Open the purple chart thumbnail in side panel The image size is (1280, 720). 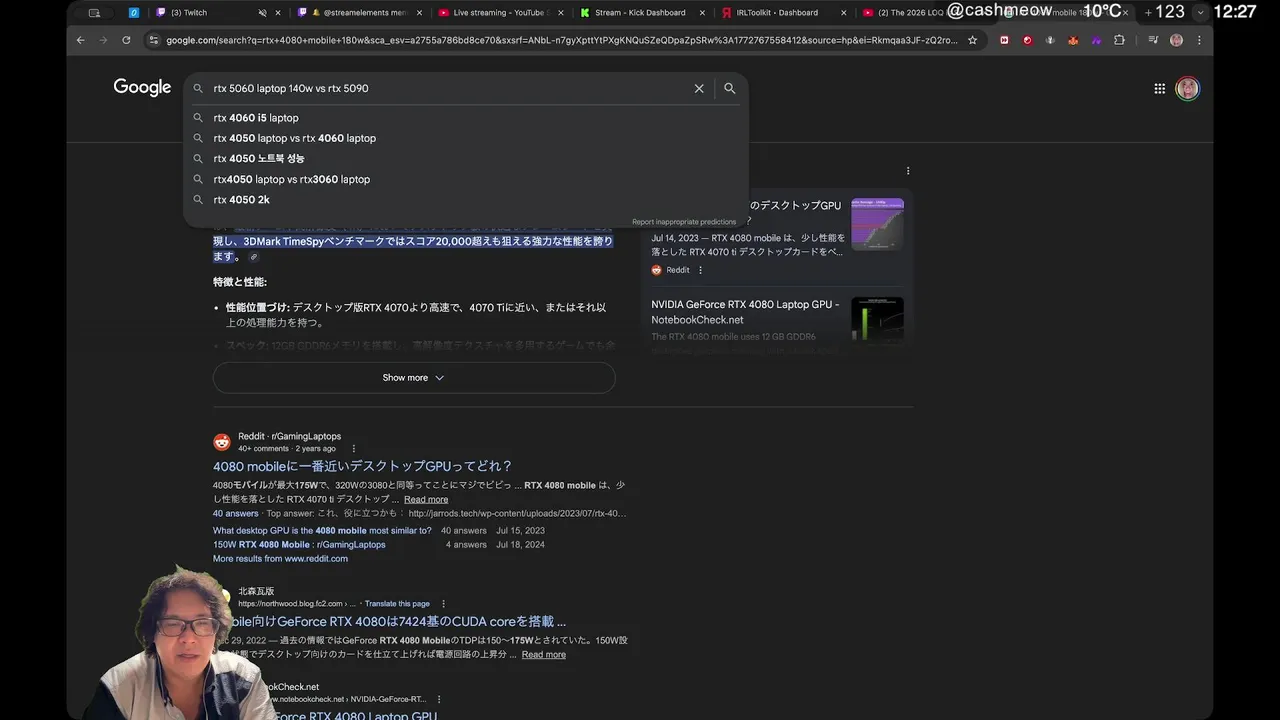coord(877,224)
